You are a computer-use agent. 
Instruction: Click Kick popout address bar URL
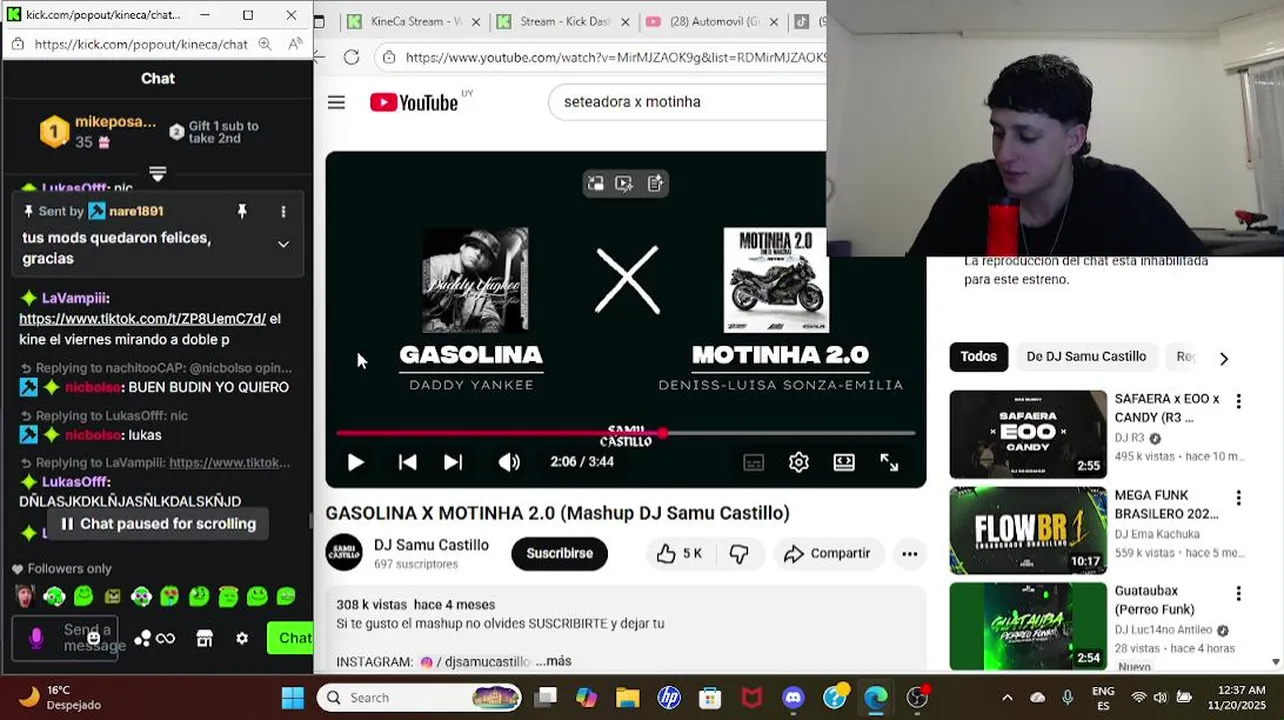[x=140, y=44]
